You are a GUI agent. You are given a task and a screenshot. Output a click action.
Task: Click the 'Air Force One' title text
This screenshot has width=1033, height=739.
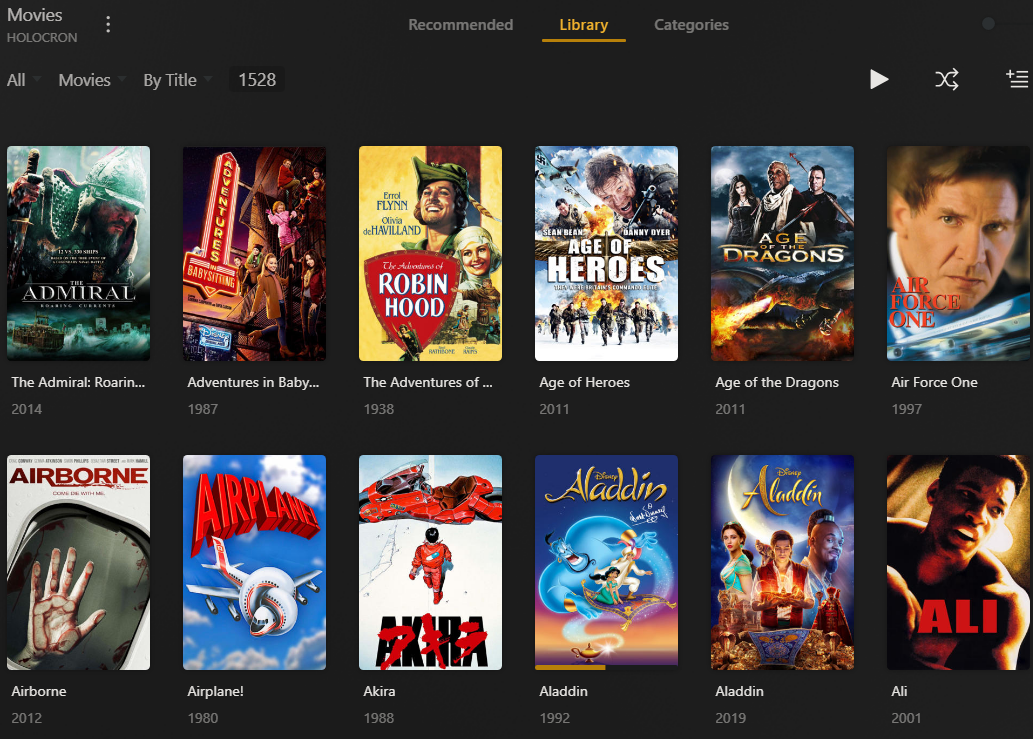[x=934, y=382]
